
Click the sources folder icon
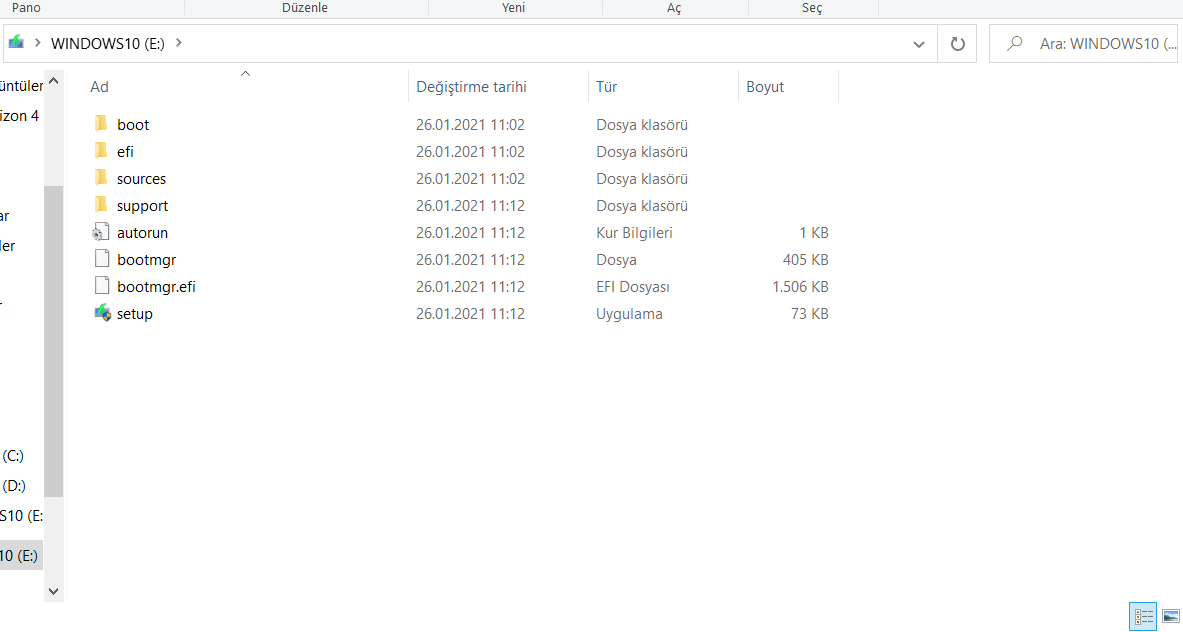pos(101,178)
